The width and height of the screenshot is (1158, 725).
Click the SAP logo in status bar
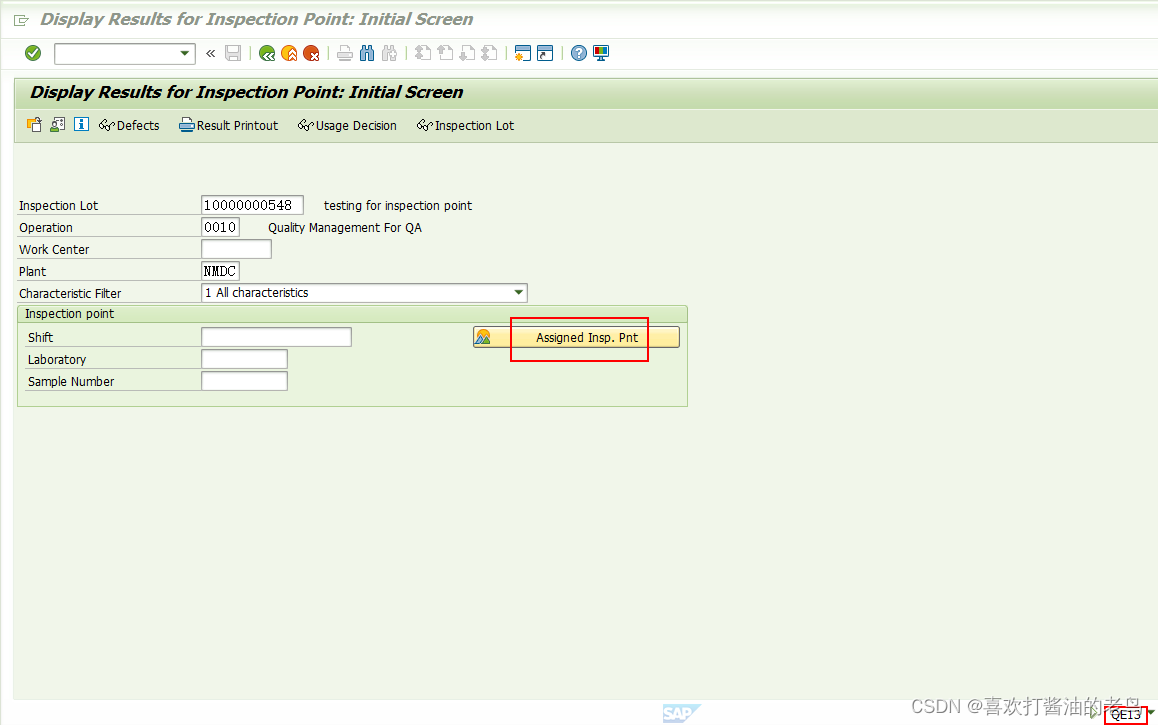[x=681, y=713]
